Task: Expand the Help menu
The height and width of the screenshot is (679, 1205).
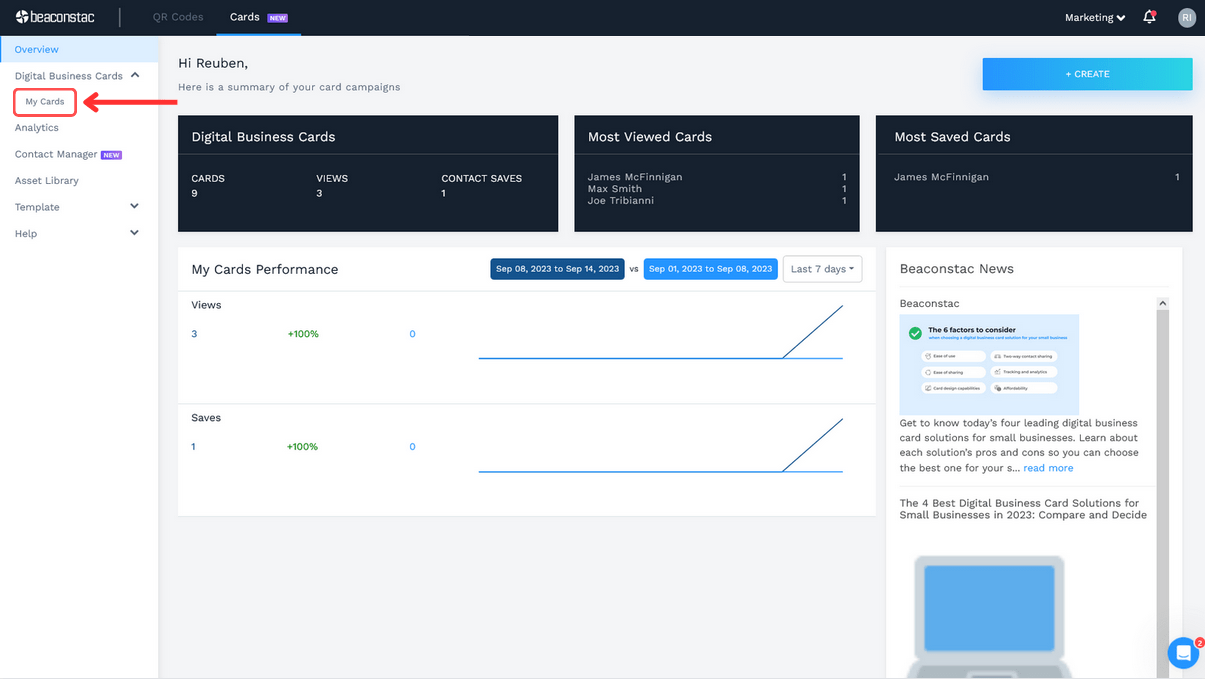Action: [x=135, y=233]
